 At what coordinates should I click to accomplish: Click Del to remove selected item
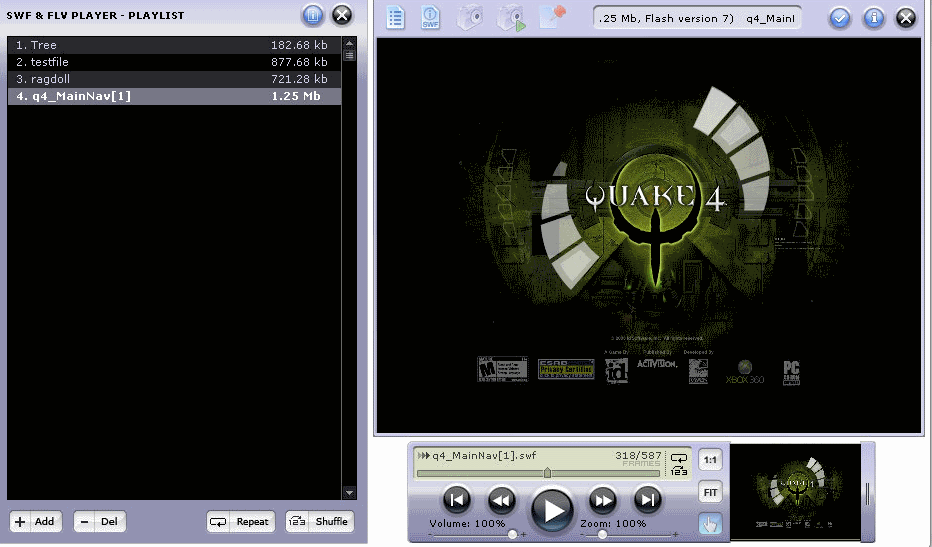[100, 521]
